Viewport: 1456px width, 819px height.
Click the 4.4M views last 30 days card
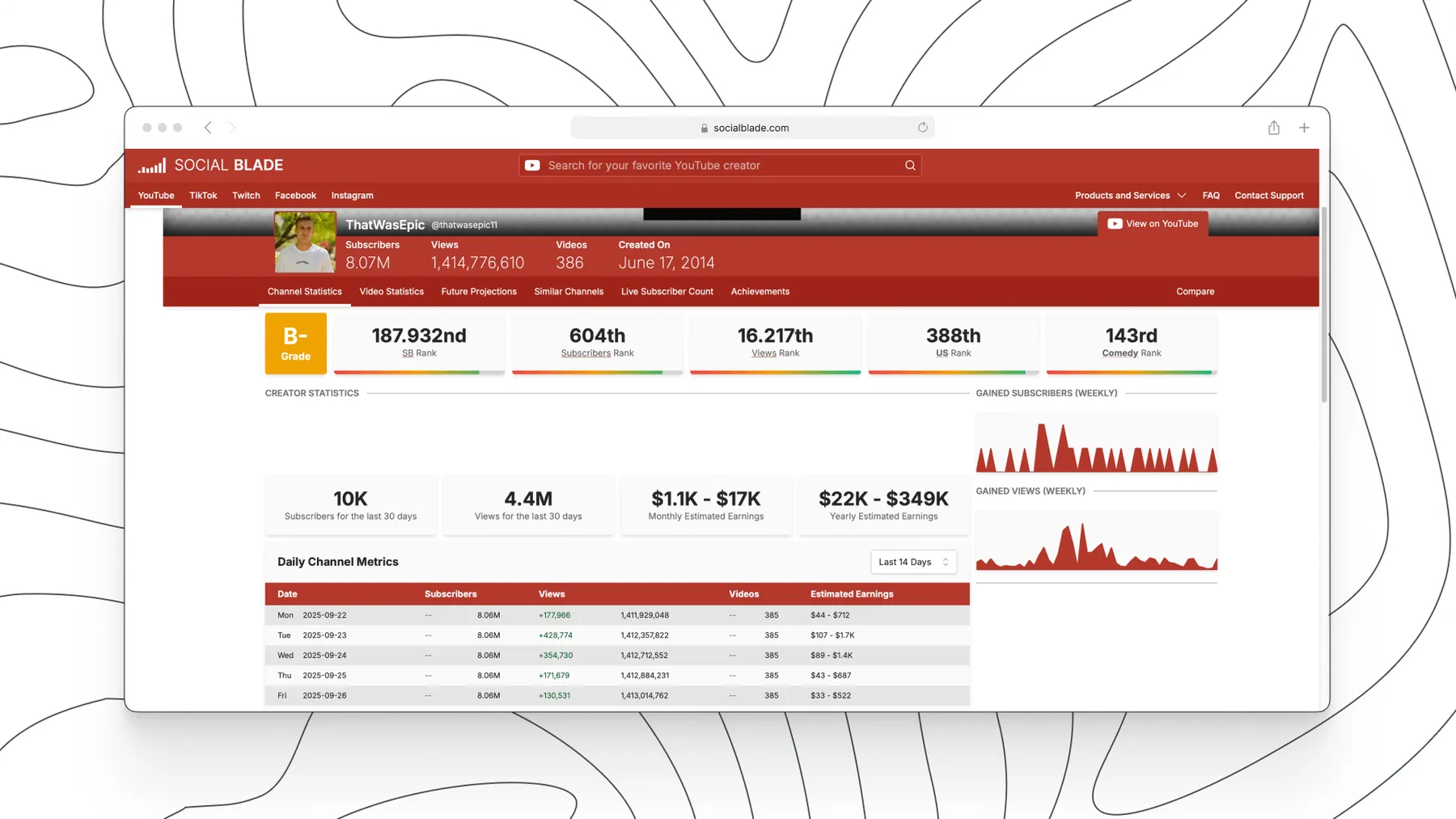pyautogui.click(x=528, y=505)
